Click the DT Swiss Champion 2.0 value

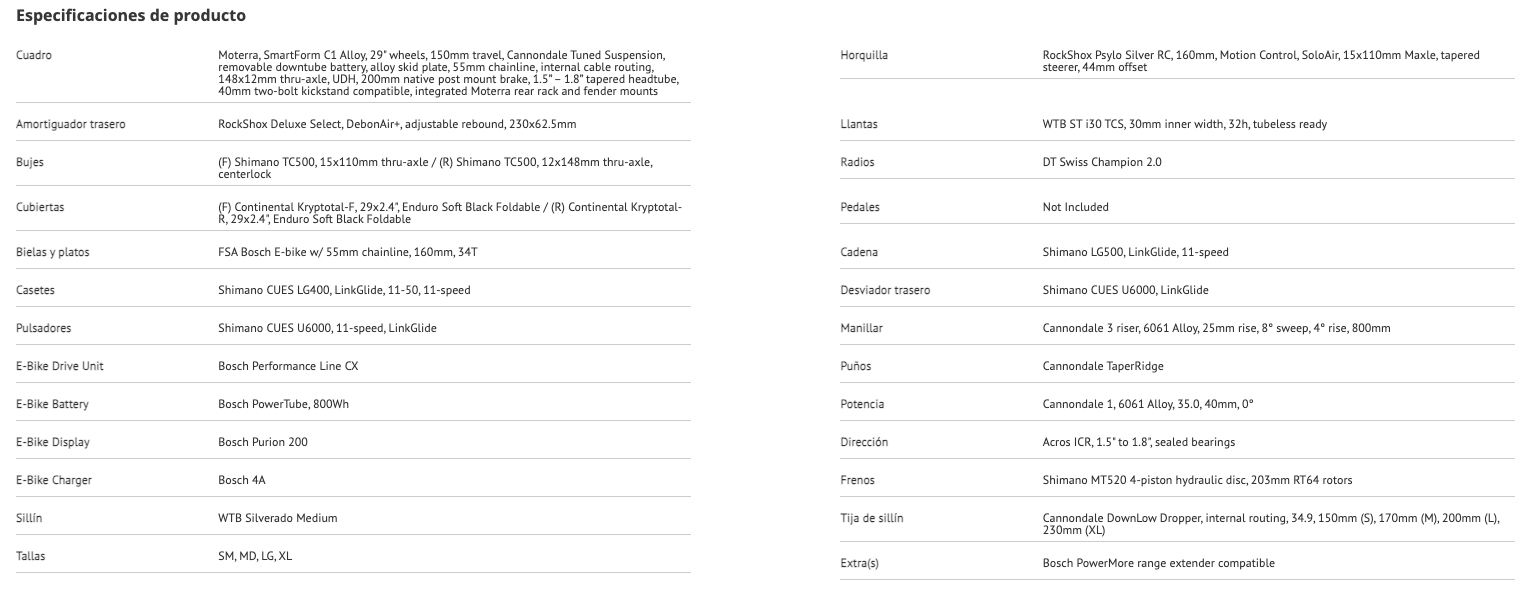pos(1101,162)
